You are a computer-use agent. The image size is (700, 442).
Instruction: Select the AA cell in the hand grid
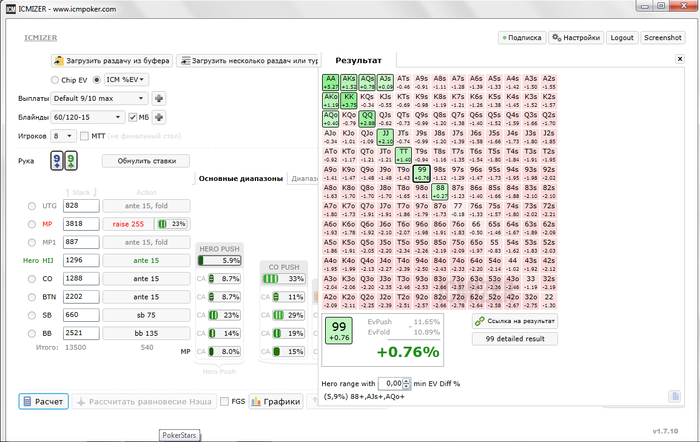pos(330,83)
